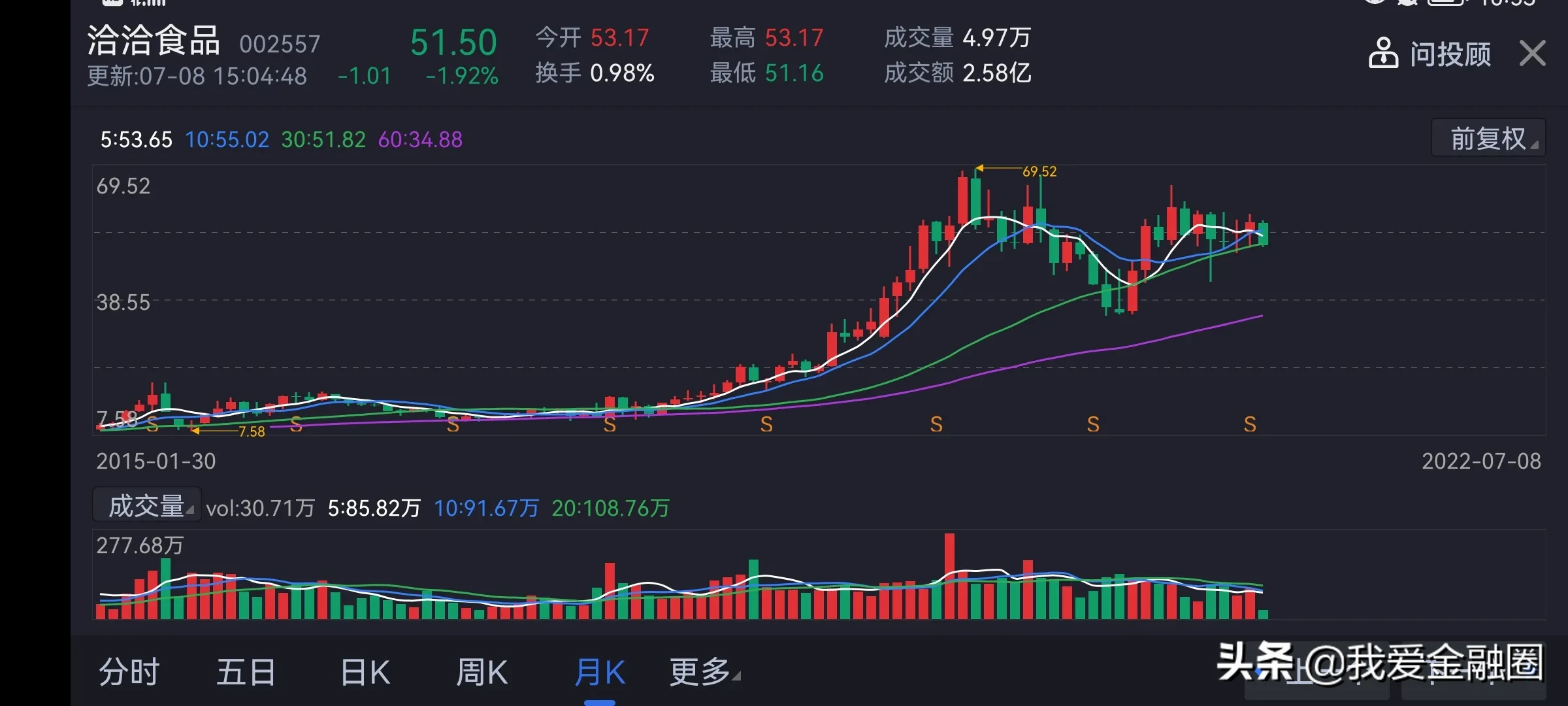
Task: Click the fifth S marker on the axis
Action: pos(766,425)
